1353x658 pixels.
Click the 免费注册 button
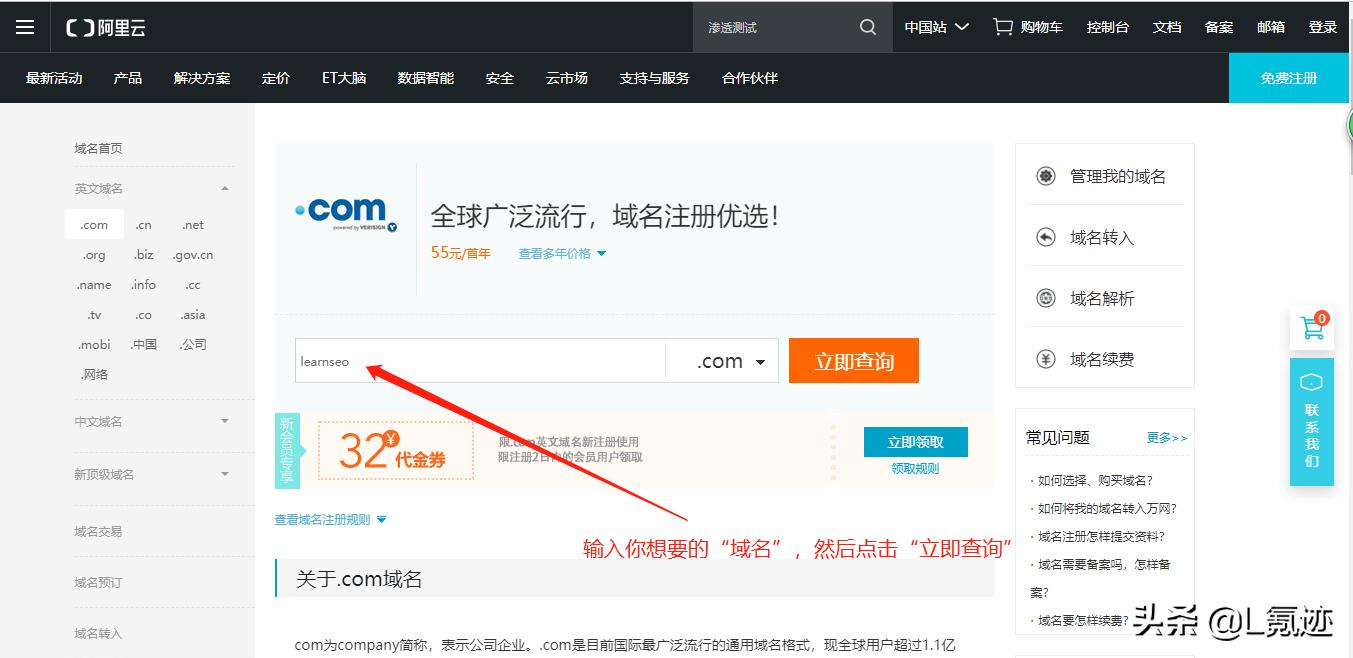(x=1288, y=77)
